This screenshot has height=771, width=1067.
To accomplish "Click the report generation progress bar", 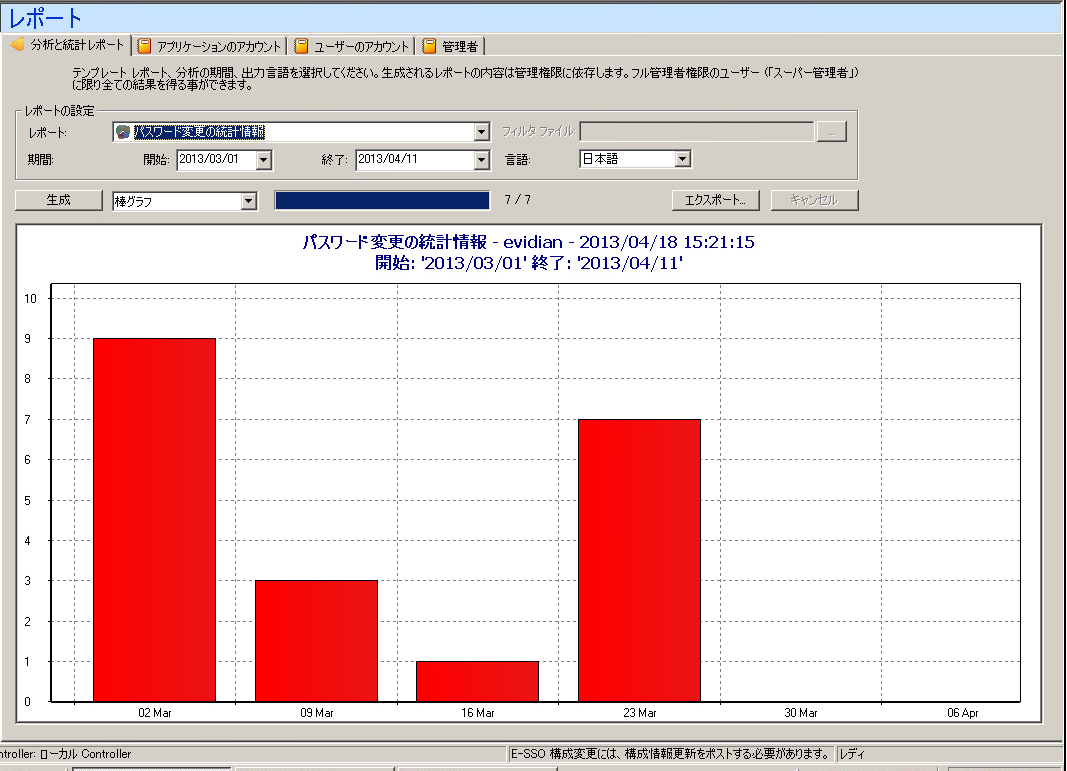I will 382,201.
